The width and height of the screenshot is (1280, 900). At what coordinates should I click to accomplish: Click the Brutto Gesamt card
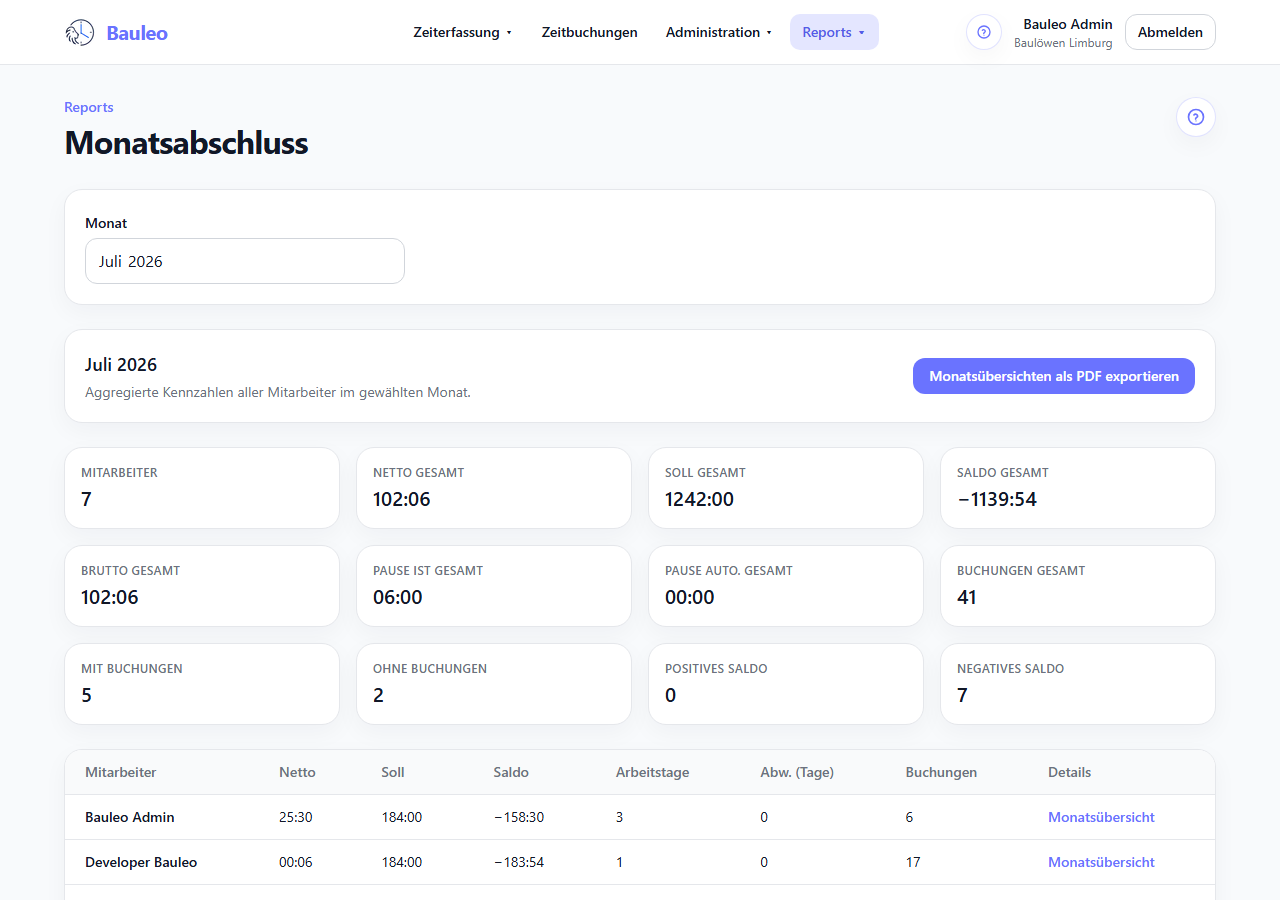point(202,586)
